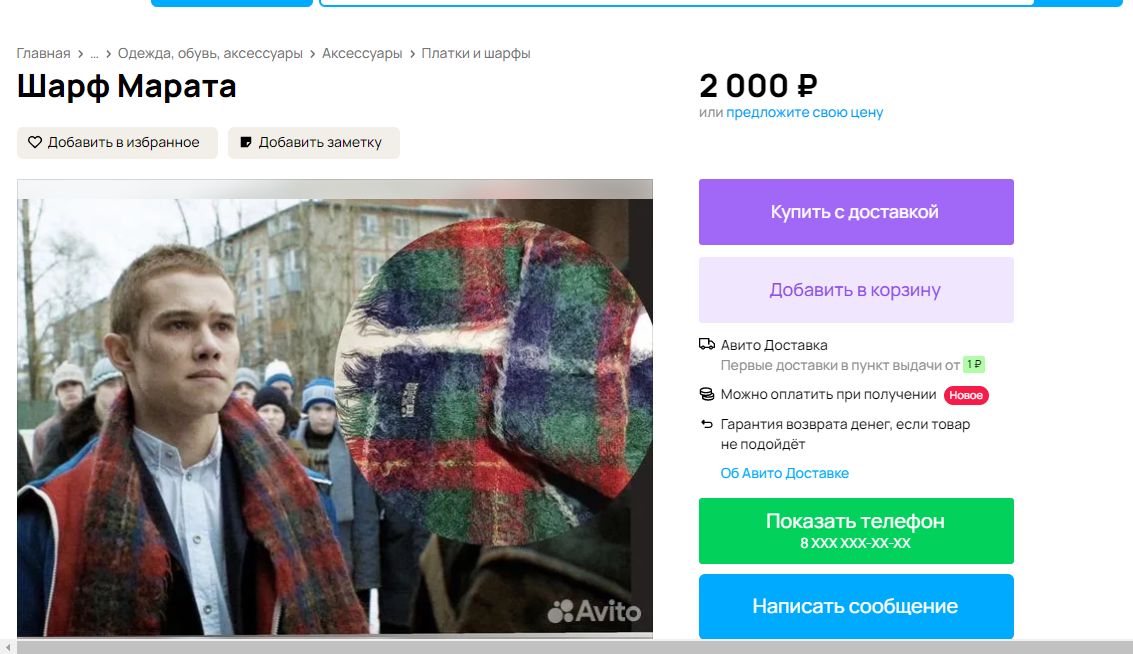The width and height of the screenshot is (1133, 654).
Task: Open the Платки и шарфы breadcrumb category
Action: tap(475, 53)
